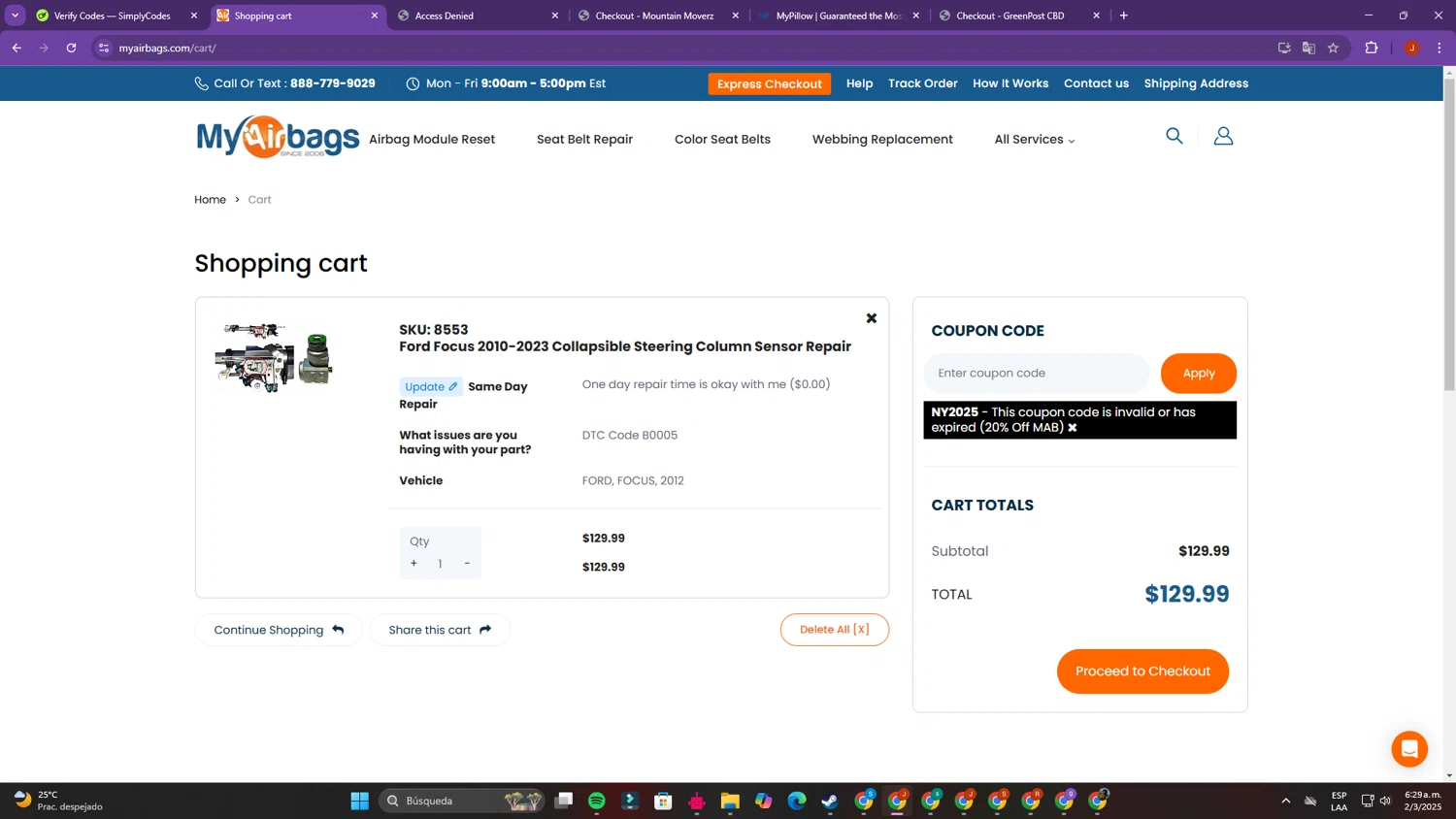Open the Contact us link
This screenshot has height=819, width=1456.
(x=1096, y=83)
